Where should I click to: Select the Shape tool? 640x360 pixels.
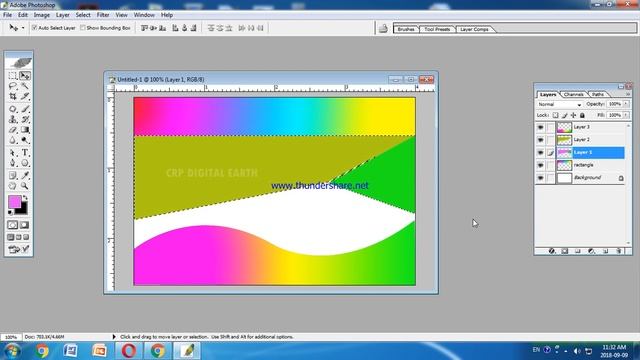tap(25, 163)
